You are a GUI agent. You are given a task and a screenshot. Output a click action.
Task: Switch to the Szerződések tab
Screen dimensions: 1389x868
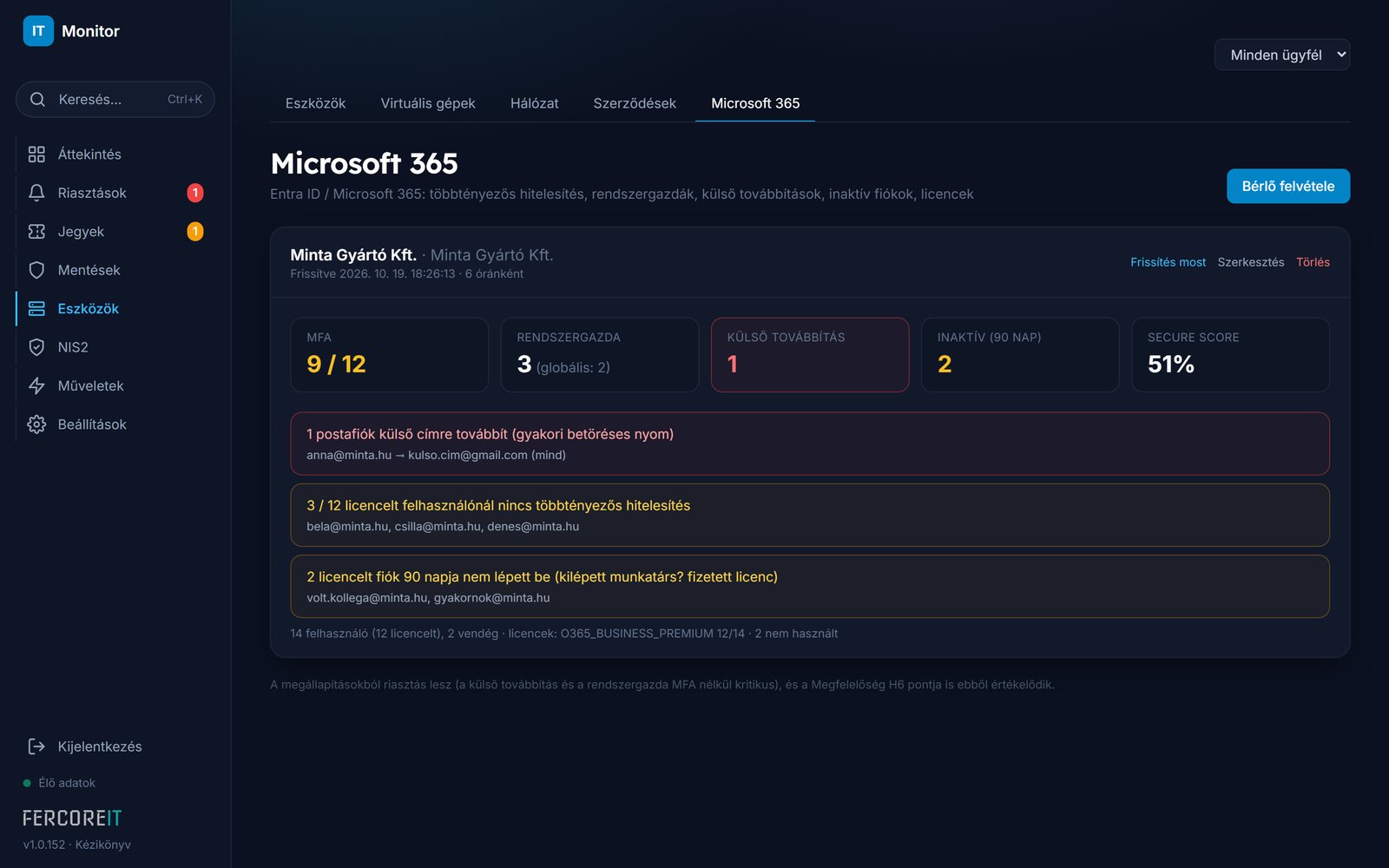tap(635, 103)
